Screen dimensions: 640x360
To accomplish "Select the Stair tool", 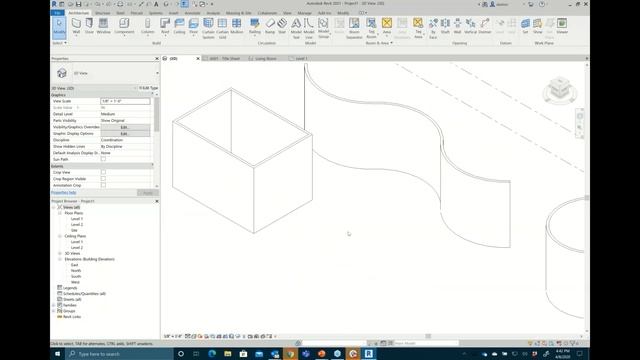I will [282, 26].
